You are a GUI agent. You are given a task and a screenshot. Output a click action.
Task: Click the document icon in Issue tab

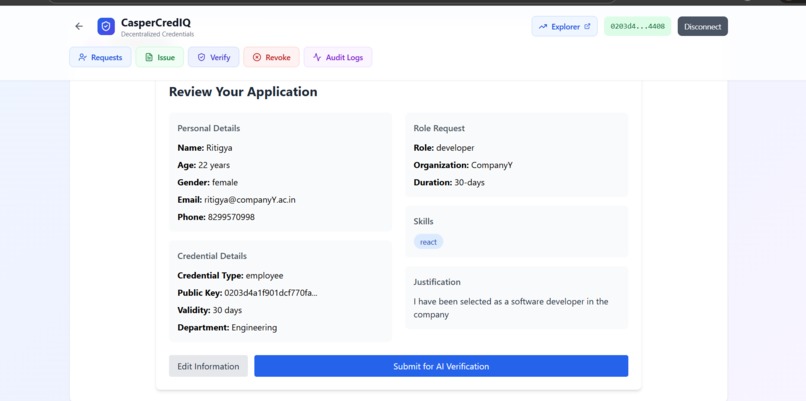149,57
